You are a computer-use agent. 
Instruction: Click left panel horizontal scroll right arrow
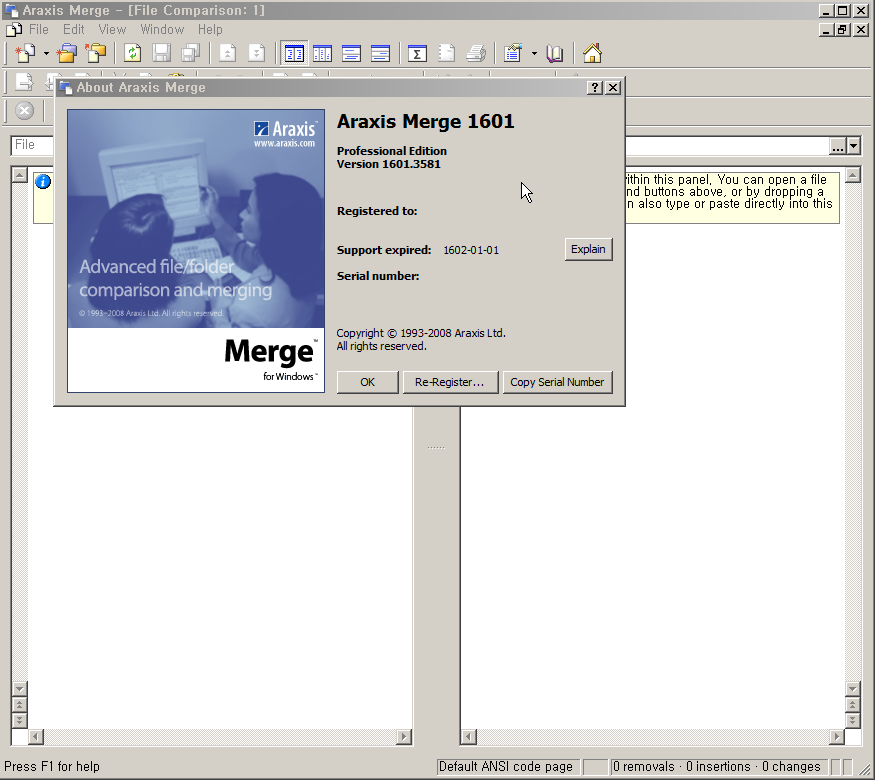tap(404, 737)
